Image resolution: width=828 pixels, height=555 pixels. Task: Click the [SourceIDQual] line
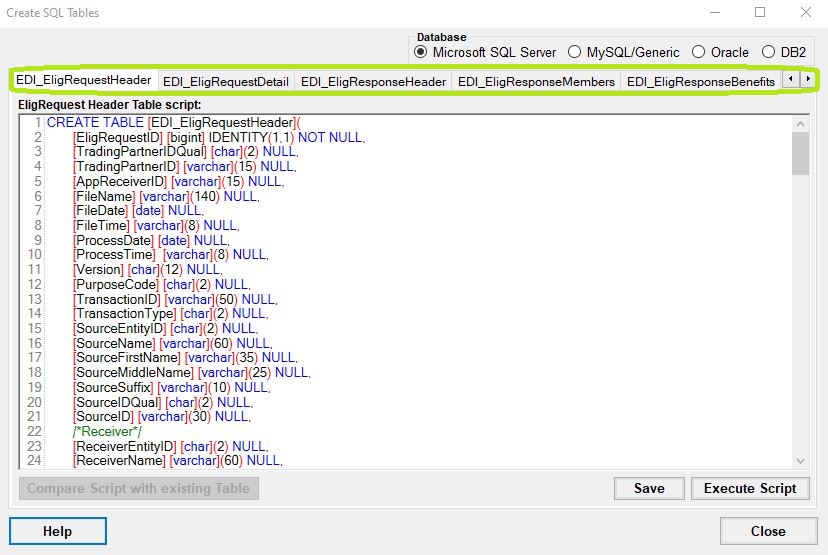coord(163,402)
